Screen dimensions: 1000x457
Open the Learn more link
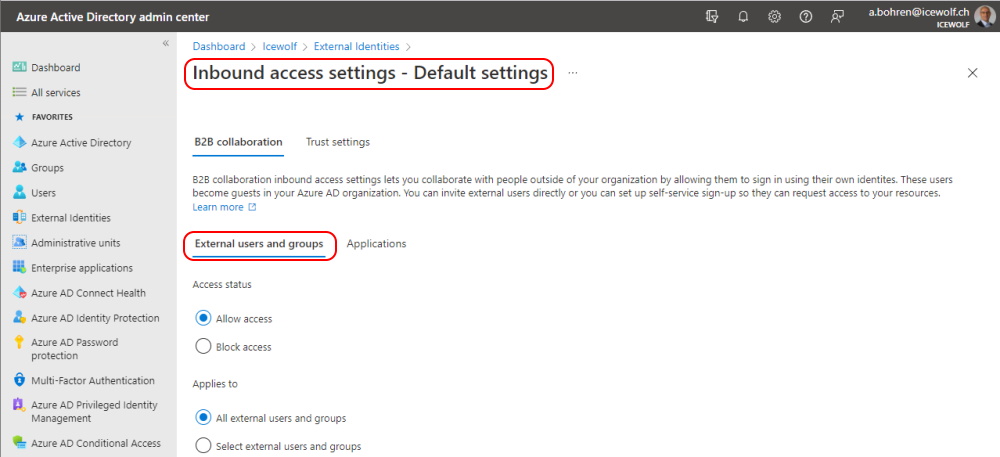pyautogui.click(x=224, y=207)
